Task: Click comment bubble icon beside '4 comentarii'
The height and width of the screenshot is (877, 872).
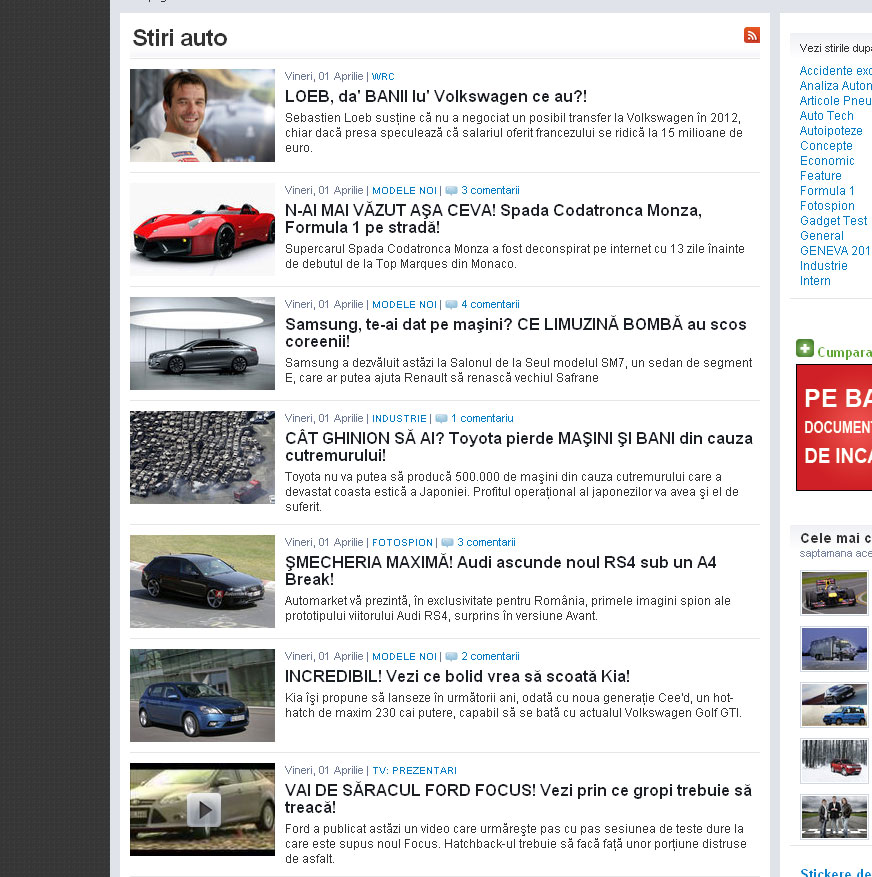Action: coord(451,305)
